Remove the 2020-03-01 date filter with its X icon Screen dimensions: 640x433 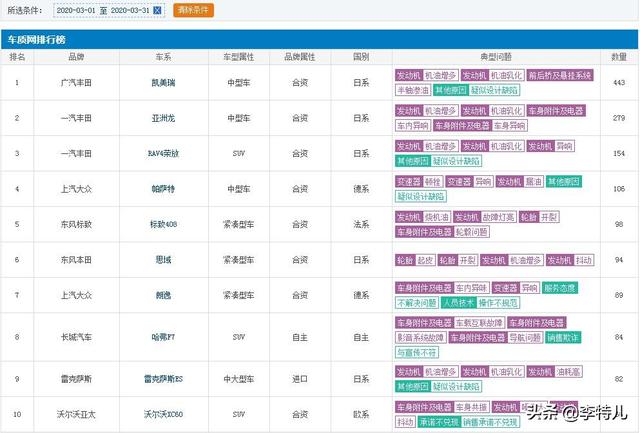tap(157, 11)
